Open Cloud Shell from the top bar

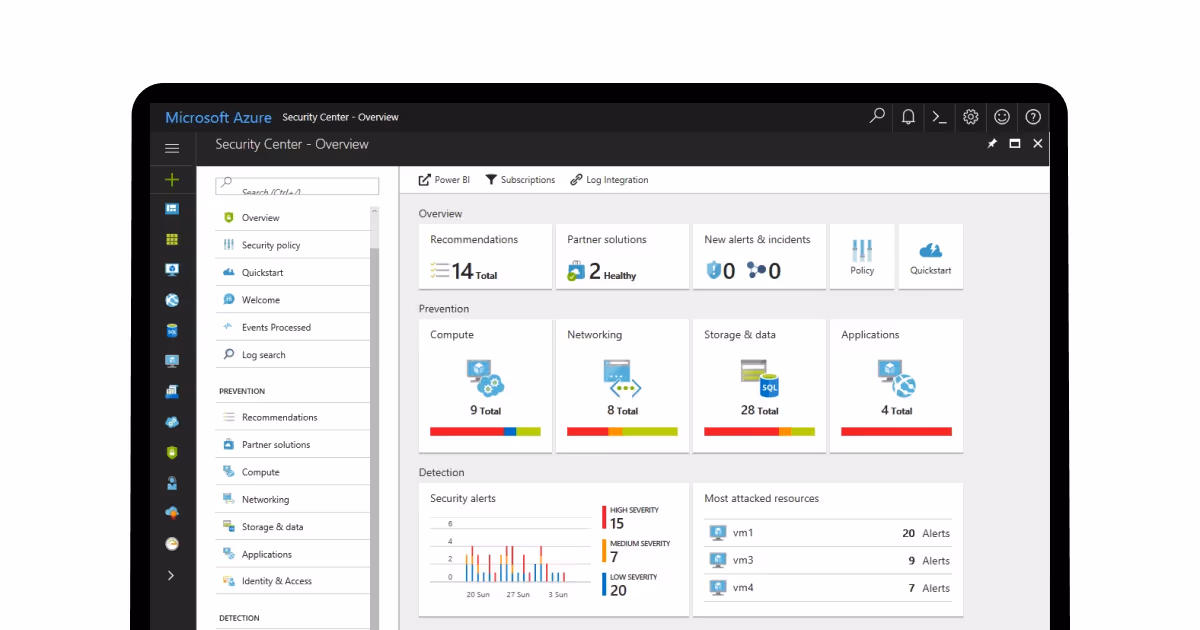939,117
